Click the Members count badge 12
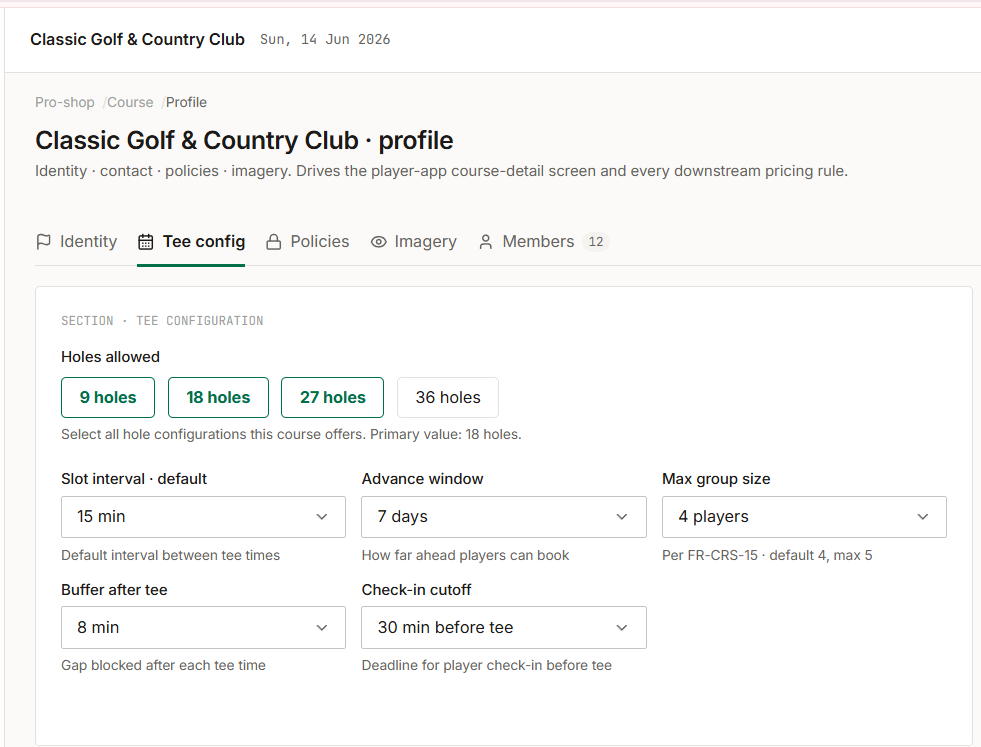This screenshot has height=747, width=981. pyautogui.click(x=596, y=241)
